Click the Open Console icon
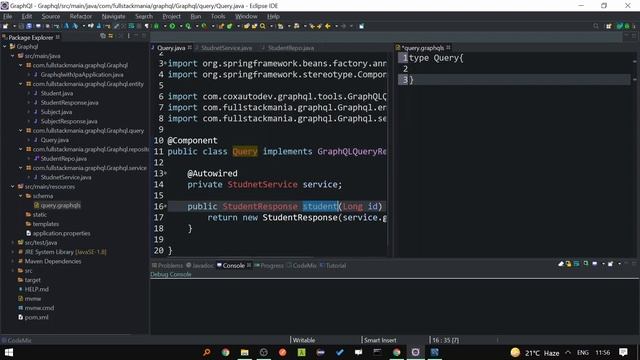The image size is (640, 360). (x=610, y=264)
